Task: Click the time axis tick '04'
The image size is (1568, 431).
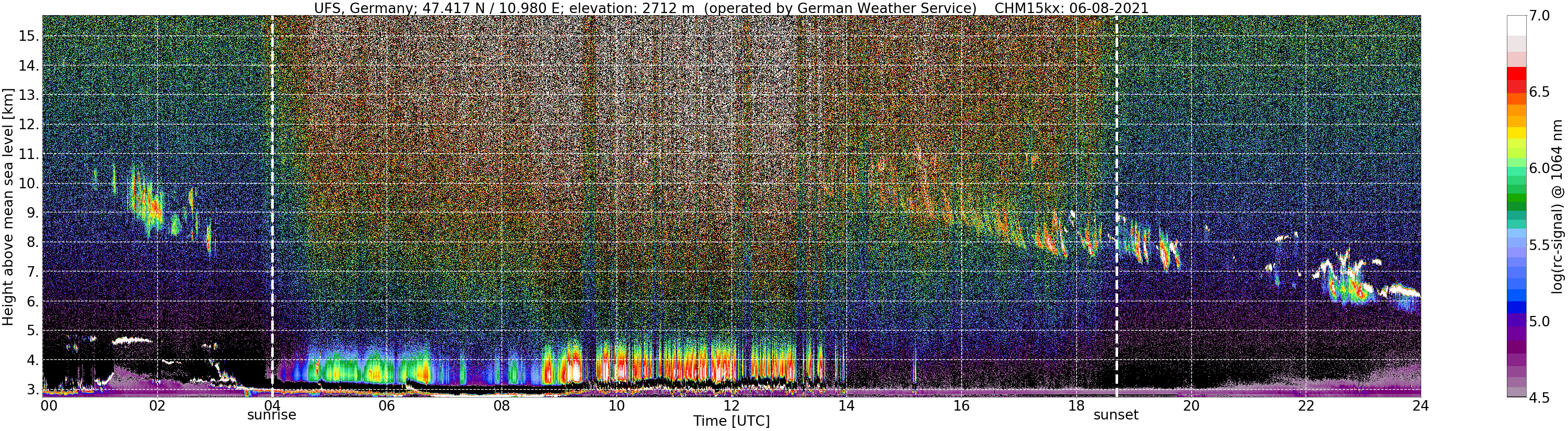Action: coord(272,406)
